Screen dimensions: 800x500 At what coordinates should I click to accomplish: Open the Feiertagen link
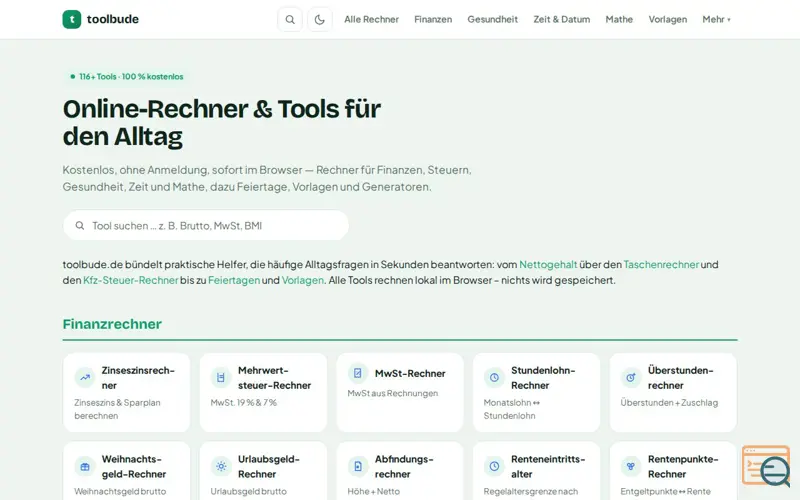pyautogui.click(x=234, y=280)
